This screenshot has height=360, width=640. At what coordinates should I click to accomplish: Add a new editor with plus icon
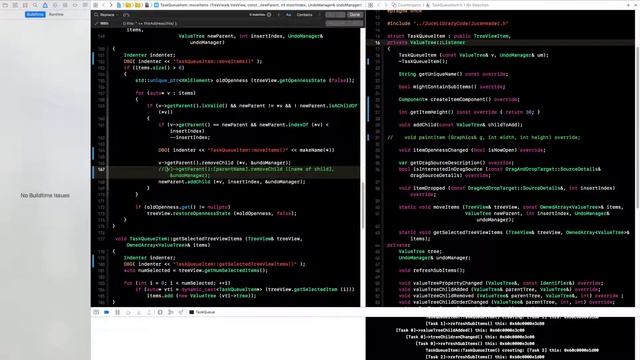pyautogui.click(x=628, y=5)
